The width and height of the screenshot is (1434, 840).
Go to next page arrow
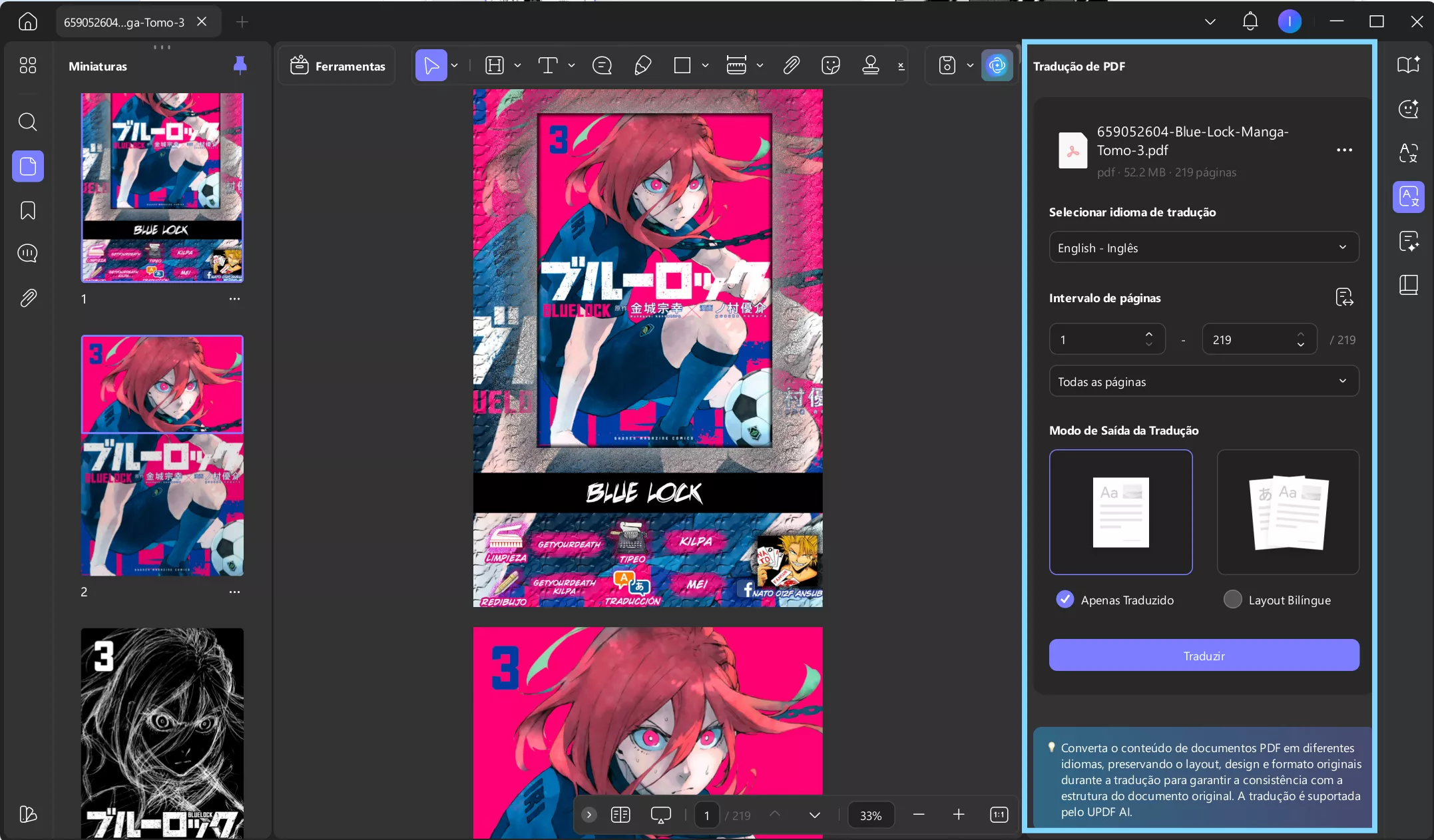tap(815, 815)
